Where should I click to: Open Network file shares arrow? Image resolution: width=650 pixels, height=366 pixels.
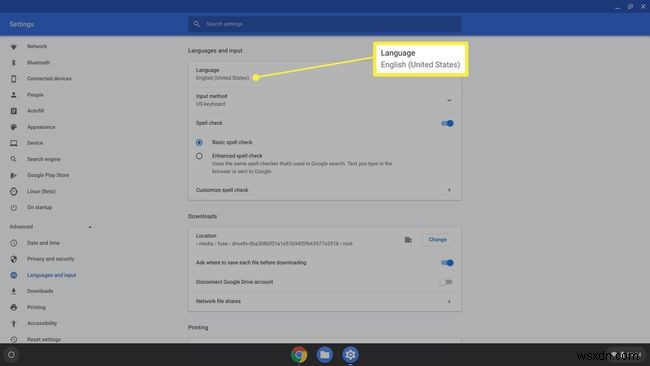449,301
